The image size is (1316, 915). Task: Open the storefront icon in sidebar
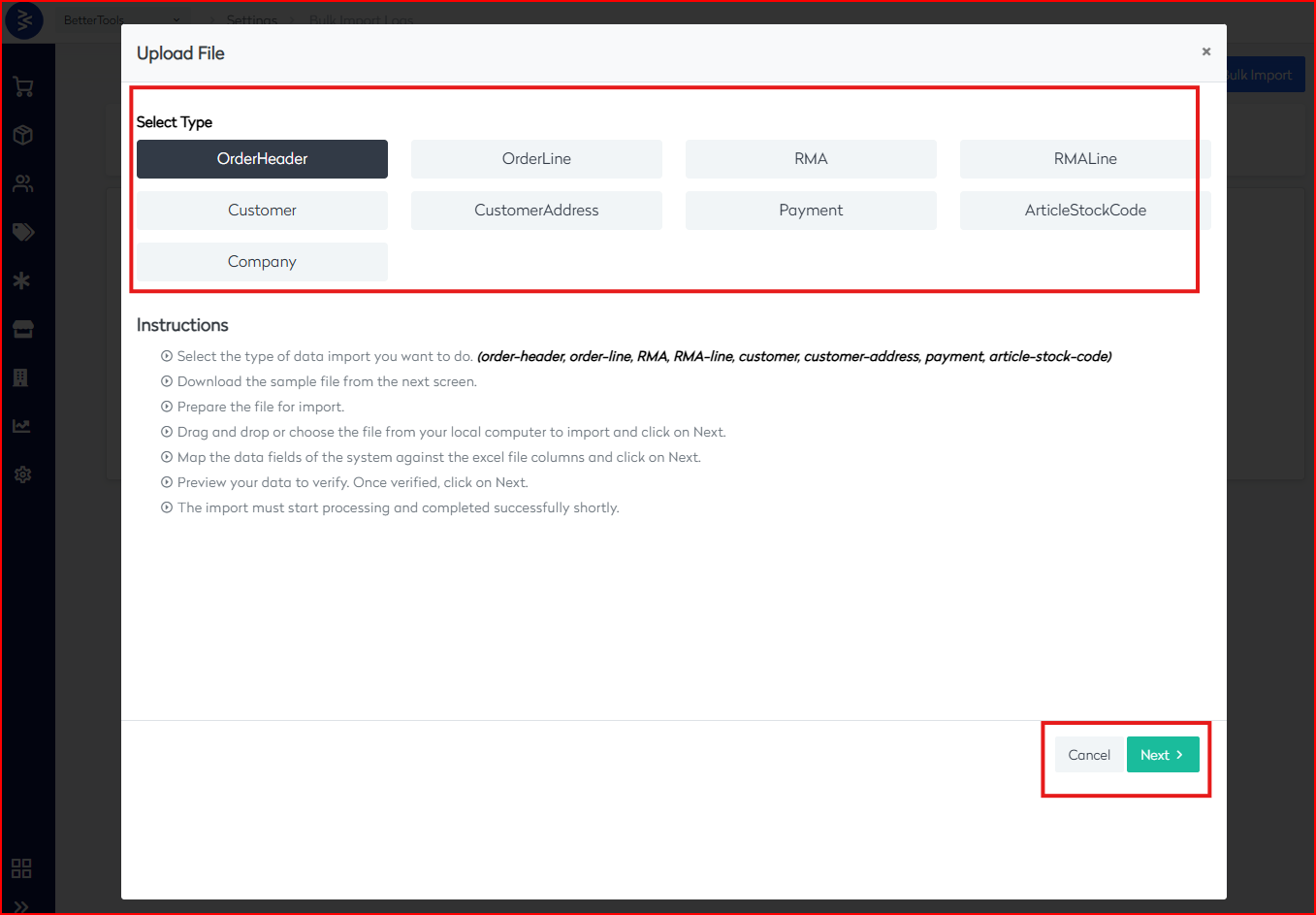click(x=23, y=329)
